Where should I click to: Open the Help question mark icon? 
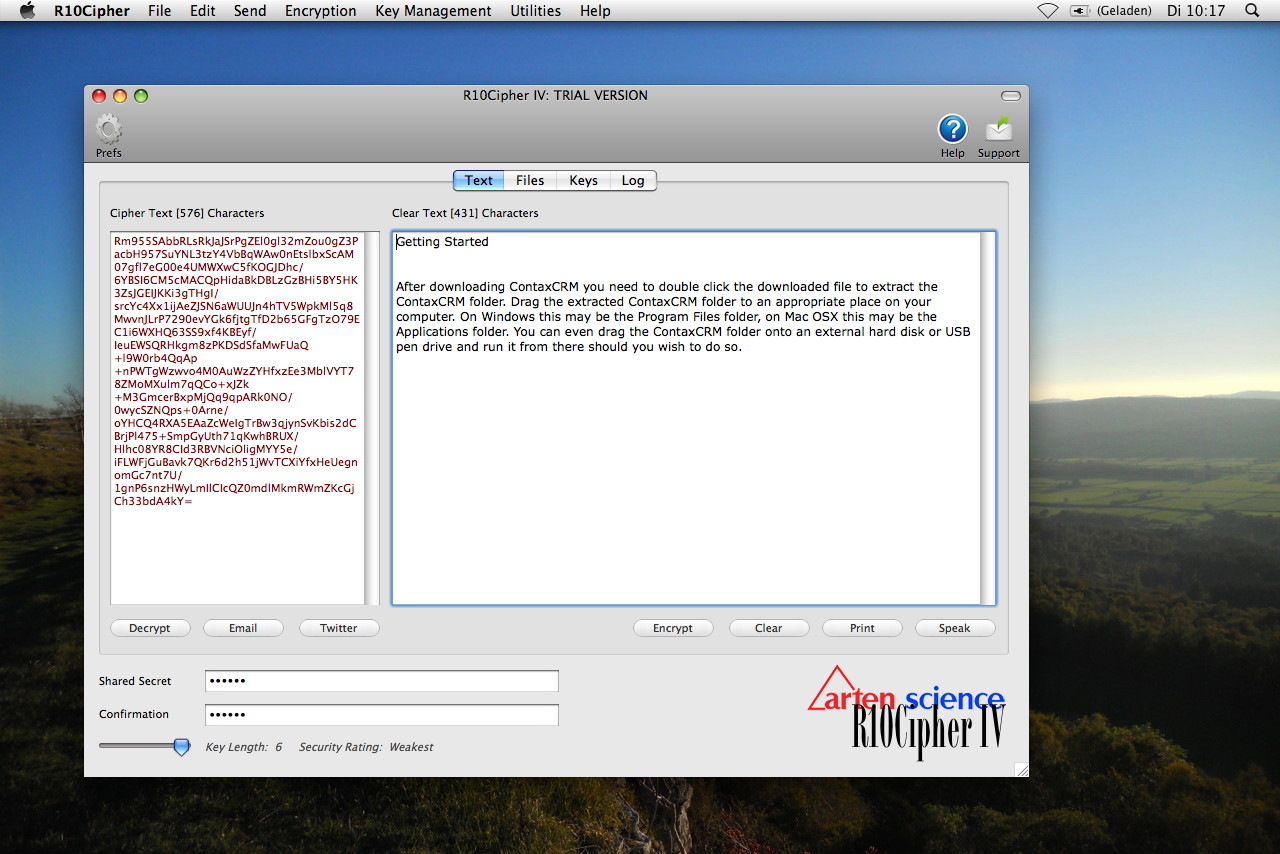(952, 129)
